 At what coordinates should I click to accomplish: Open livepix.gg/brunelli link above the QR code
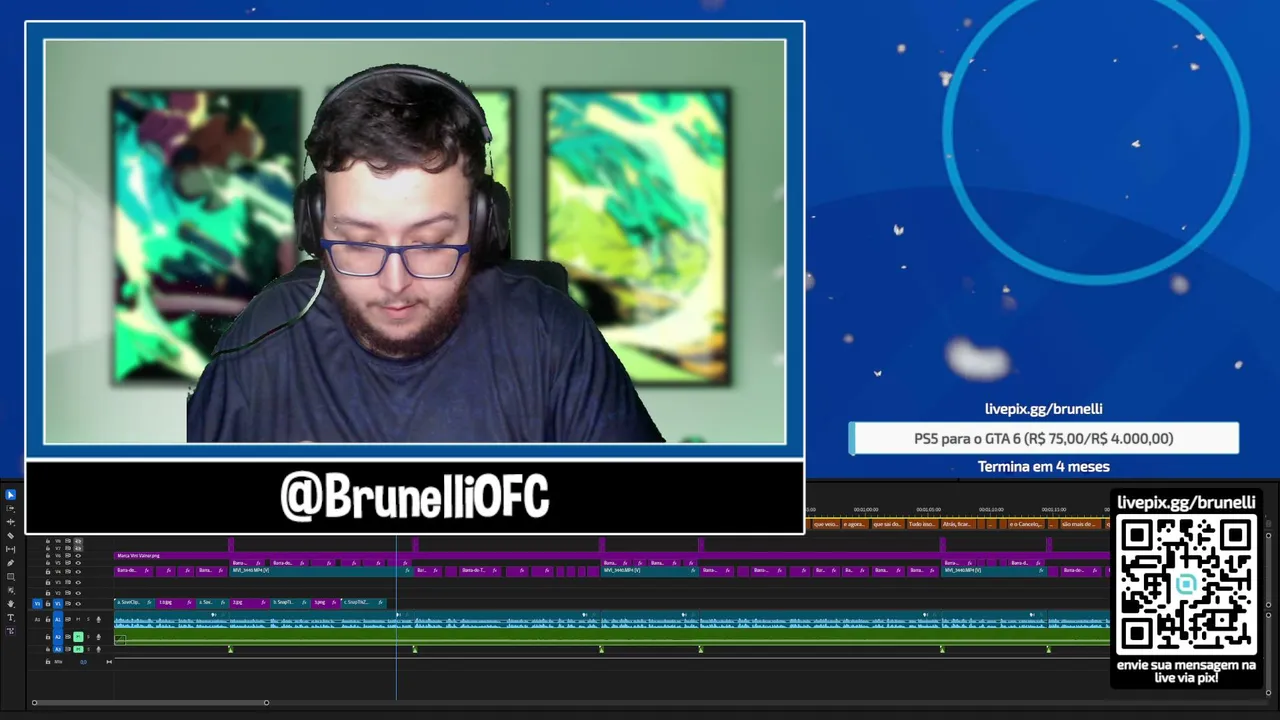pos(1186,502)
